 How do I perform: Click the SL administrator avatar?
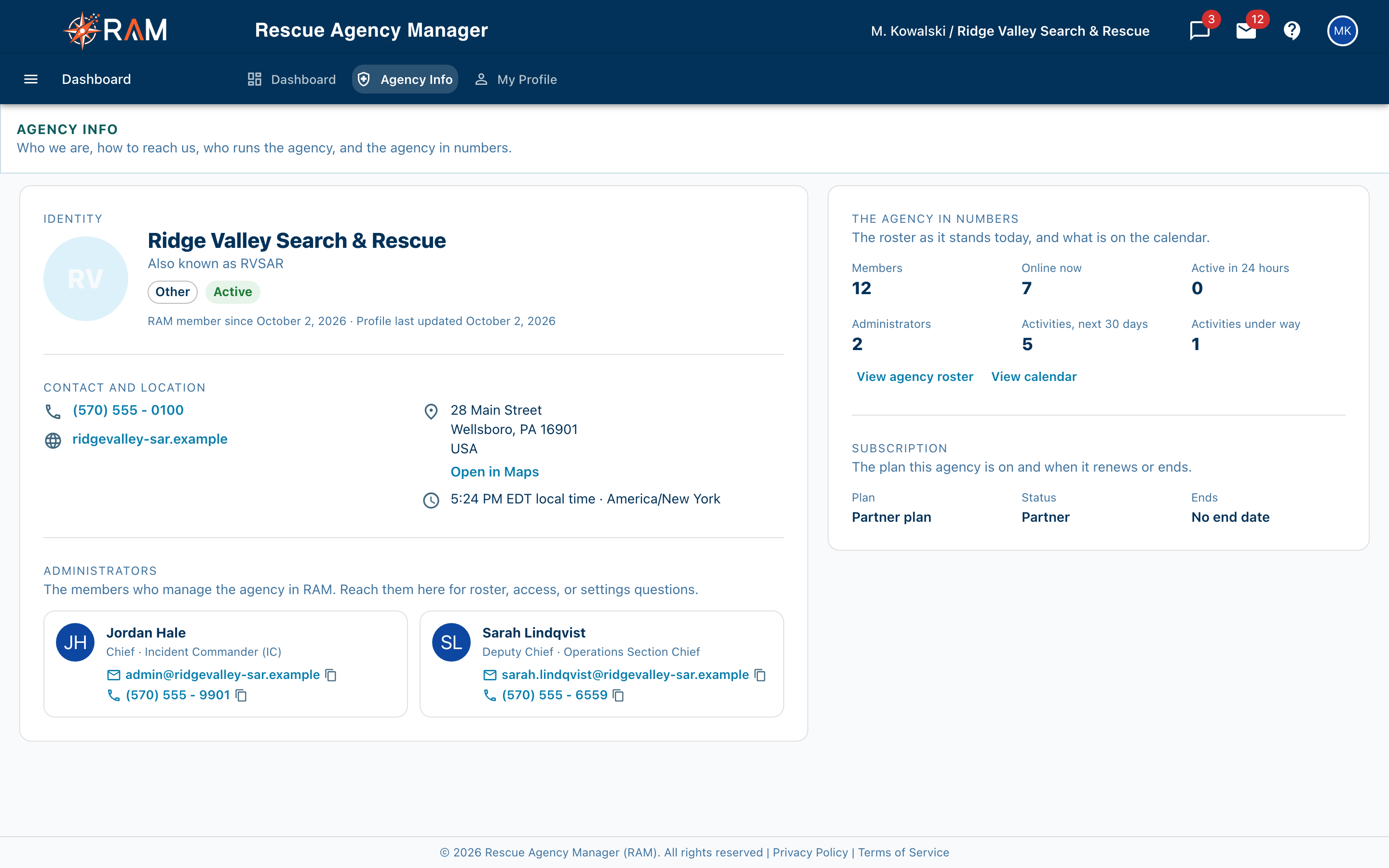tap(451, 642)
